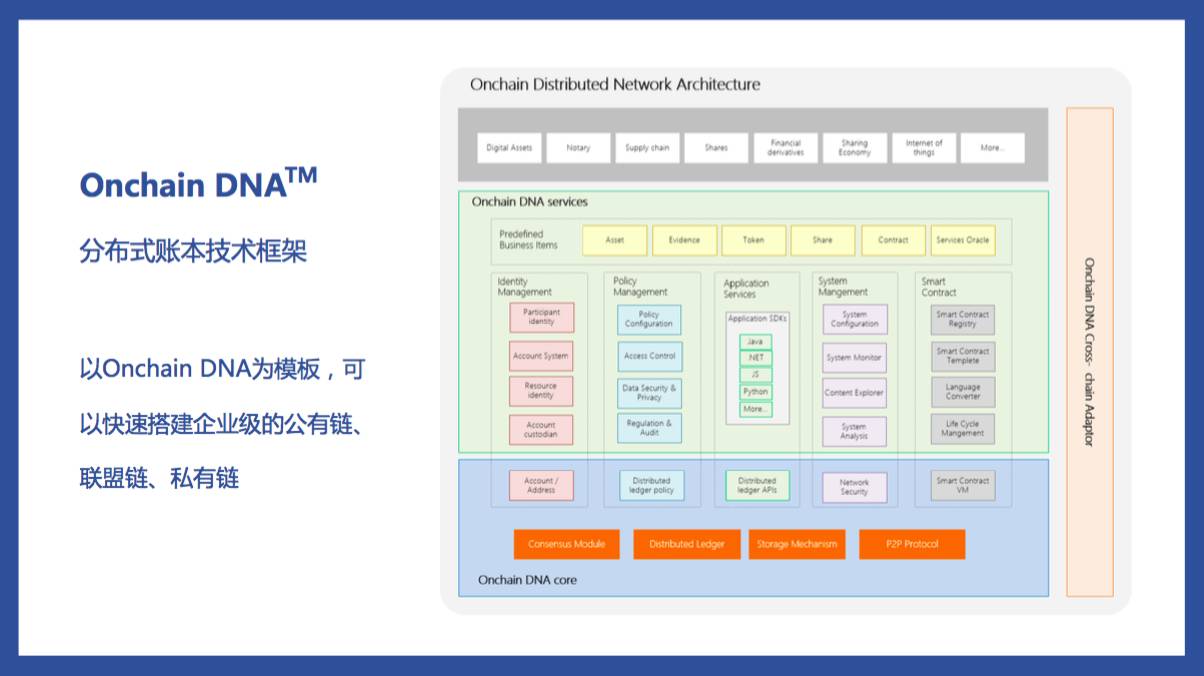
Task: Click the 'System Analysis' box
Action: (855, 431)
